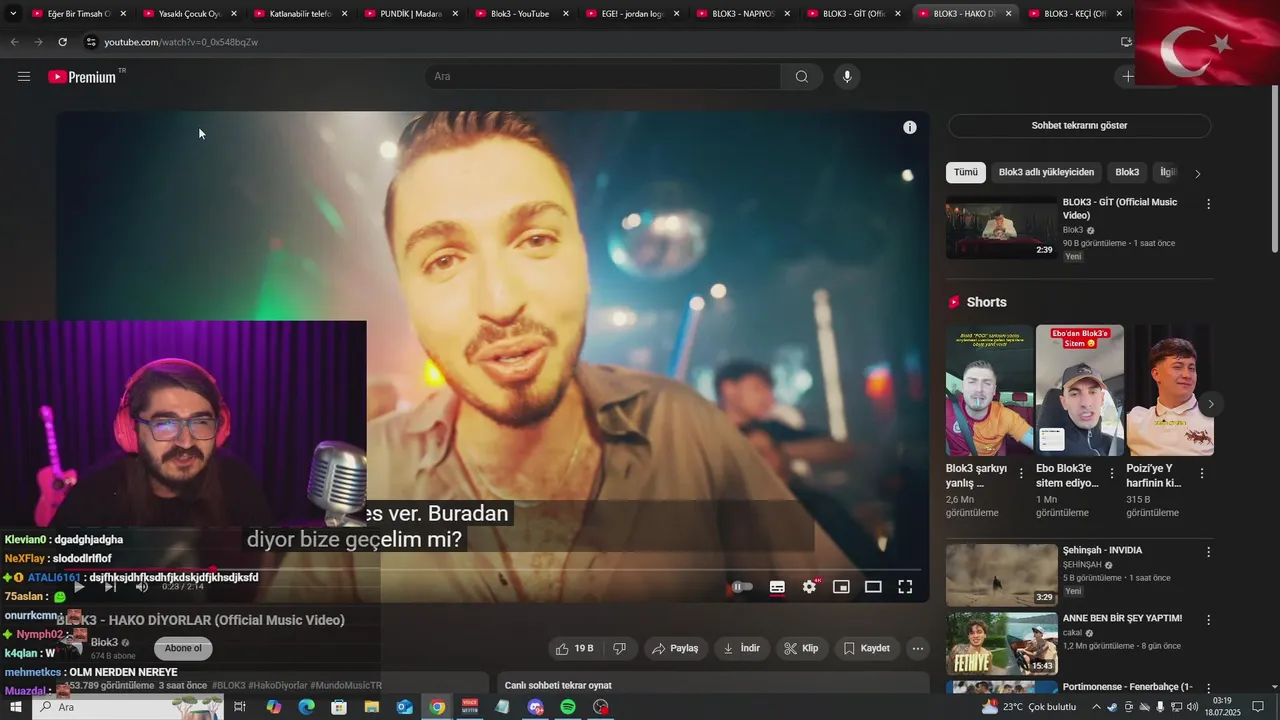Dislike the video

620,648
